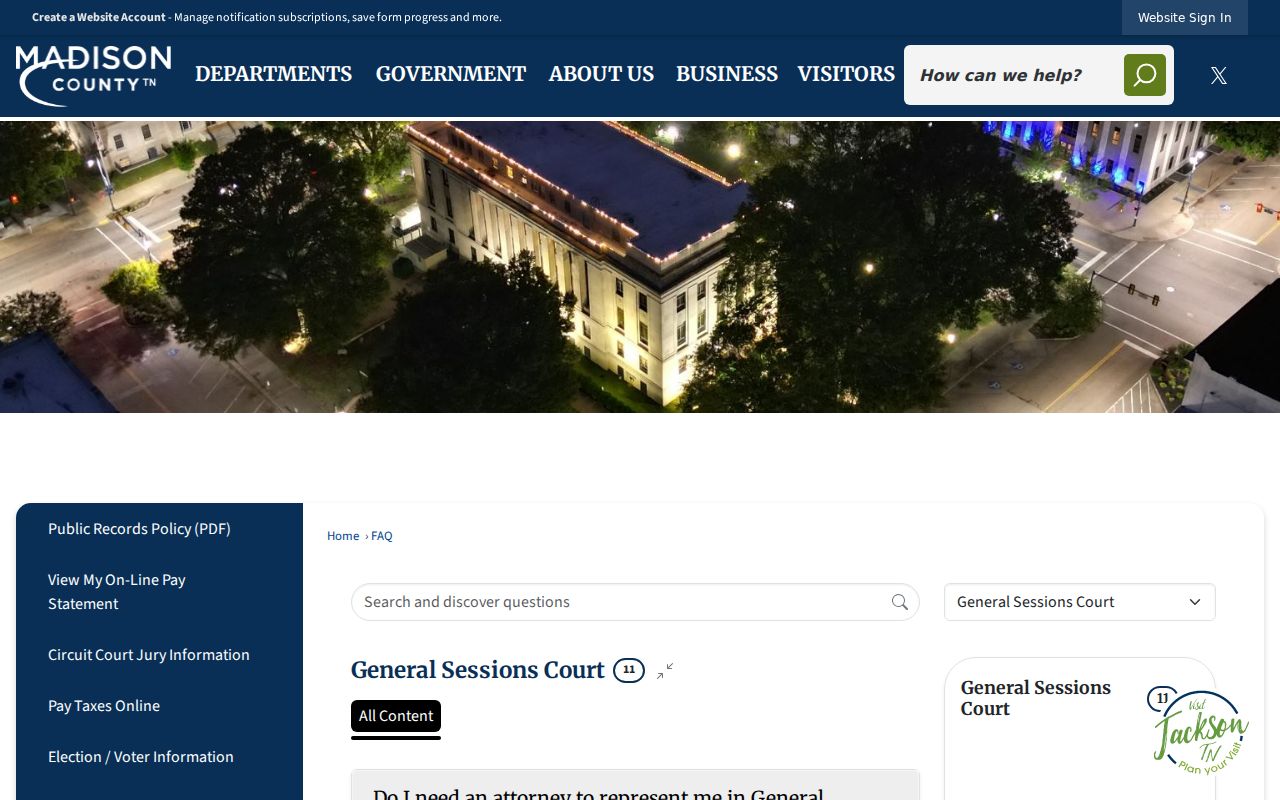Click General Sessions Court sidebar card title
The height and width of the screenshot is (800, 1280).
(1036, 698)
